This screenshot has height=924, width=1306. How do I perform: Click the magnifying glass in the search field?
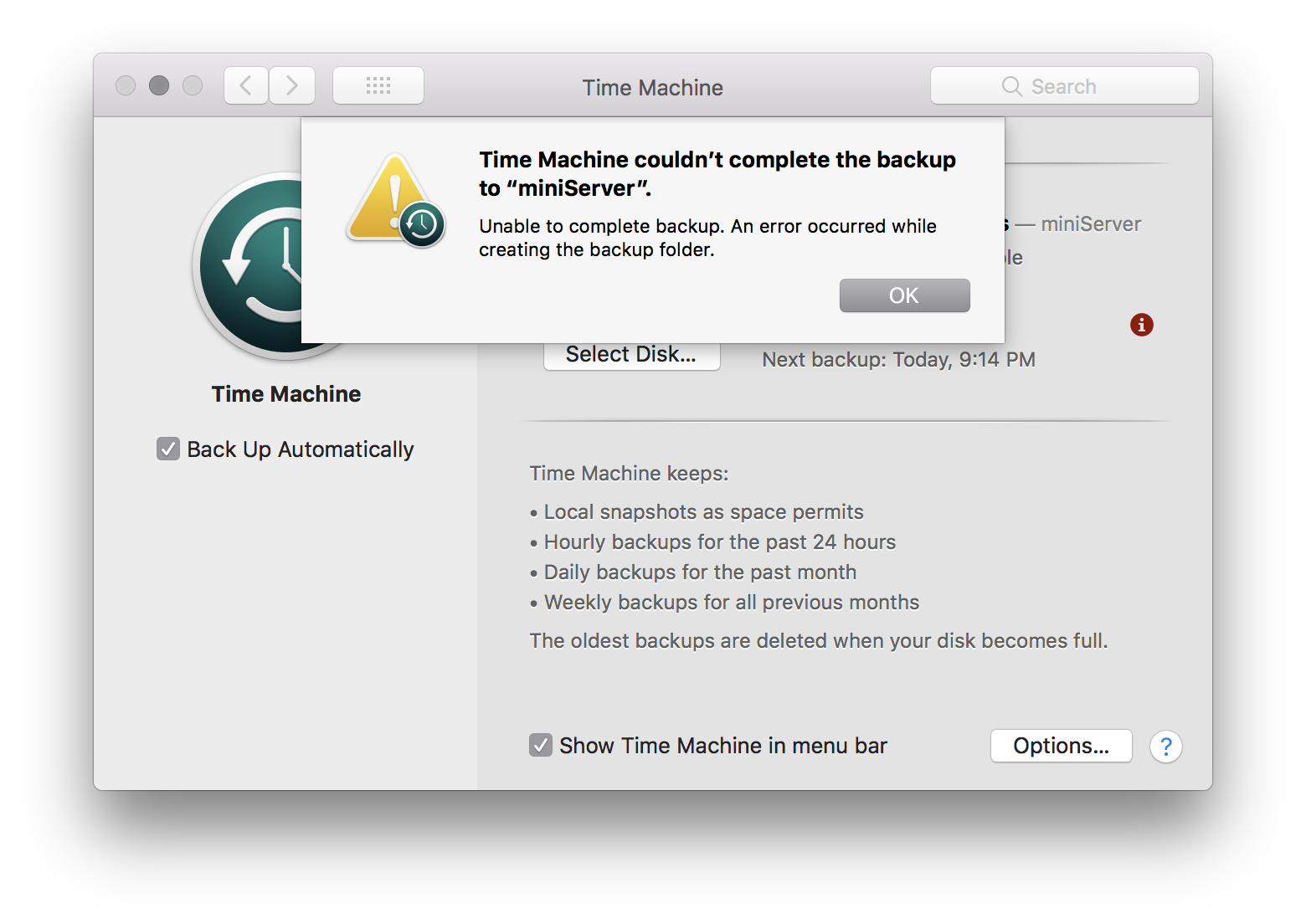click(1010, 85)
